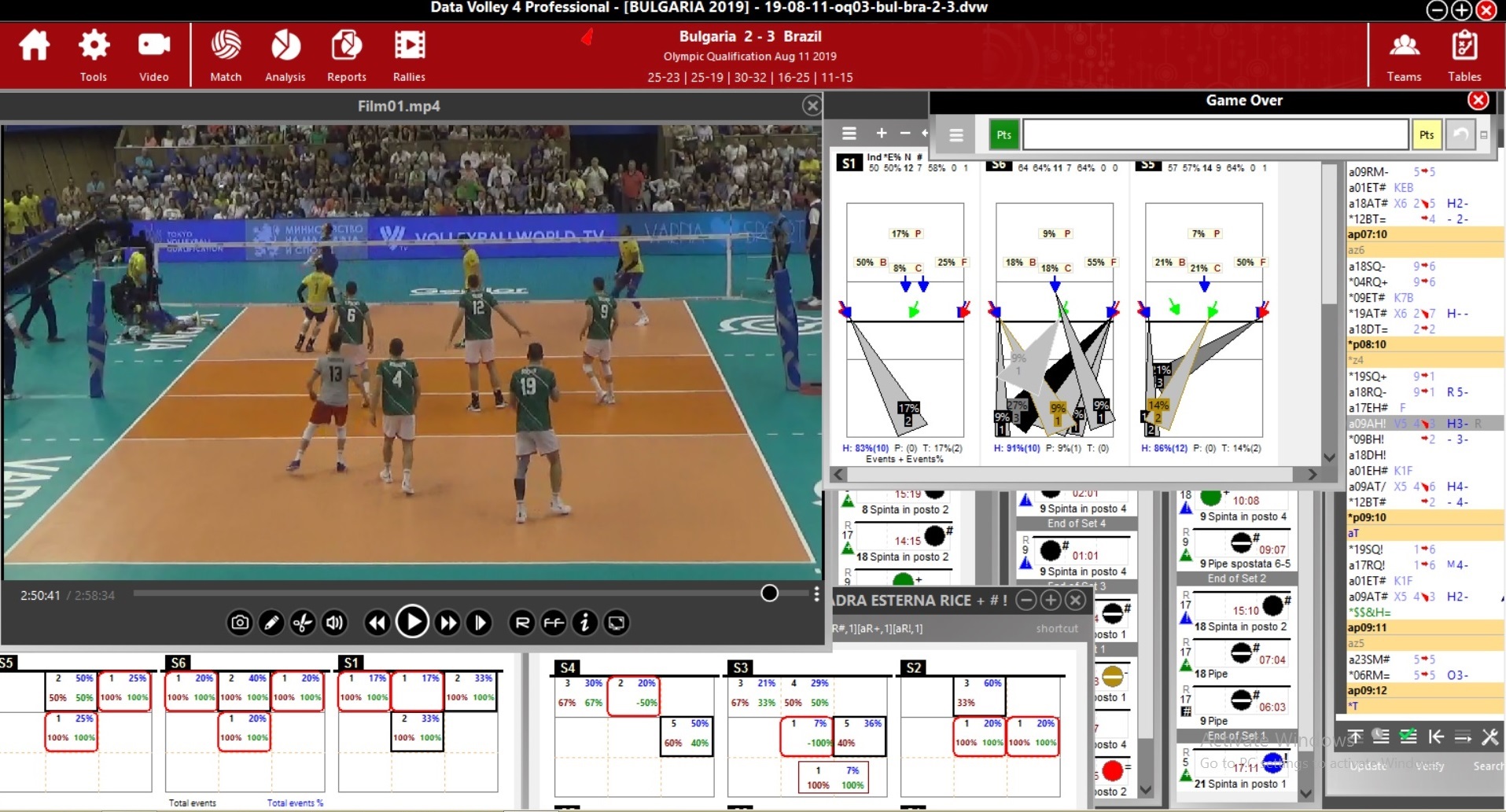
Task: Toggle the FF button in video controls
Action: tap(554, 623)
